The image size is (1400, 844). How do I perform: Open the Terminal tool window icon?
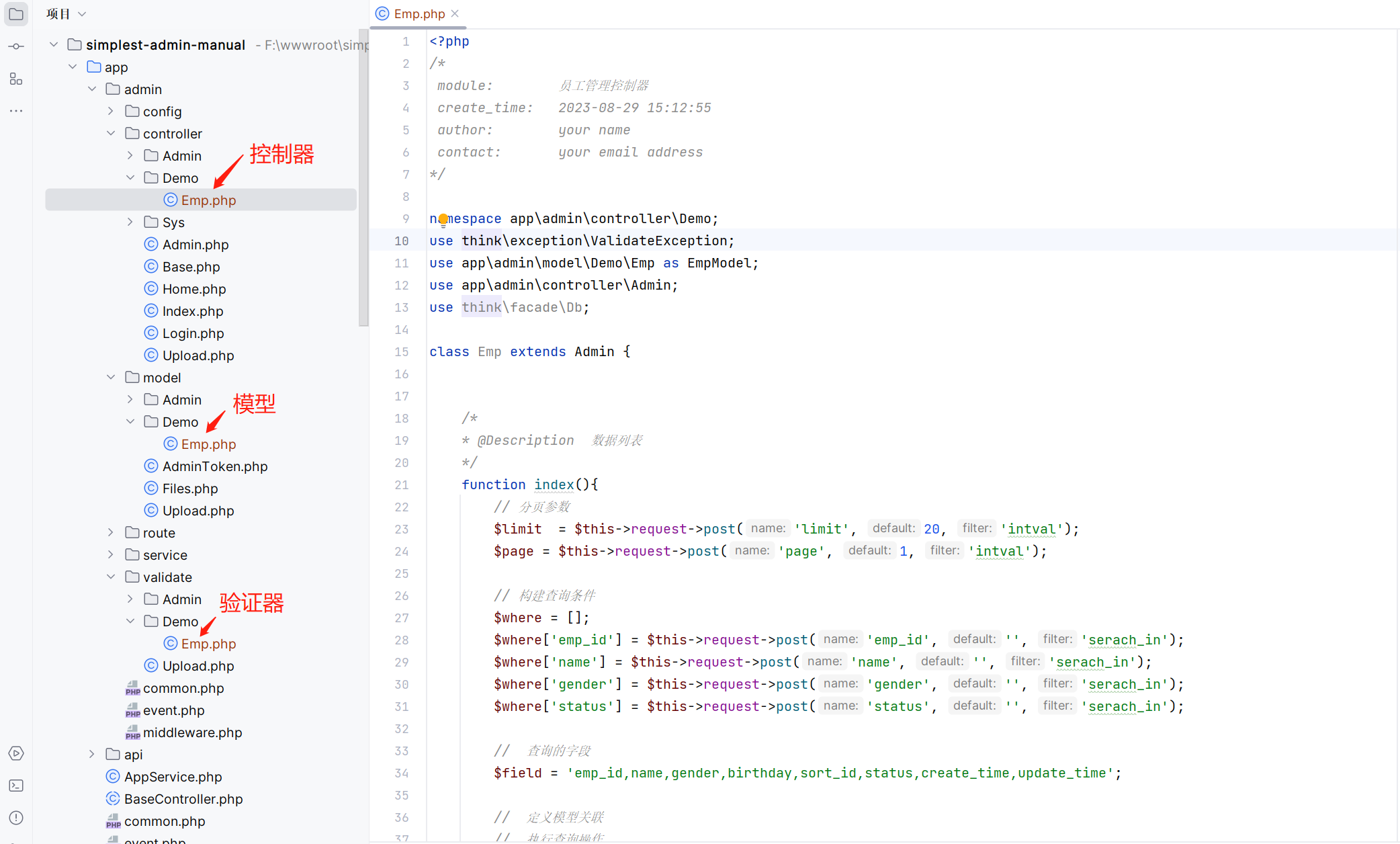pos(16,786)
